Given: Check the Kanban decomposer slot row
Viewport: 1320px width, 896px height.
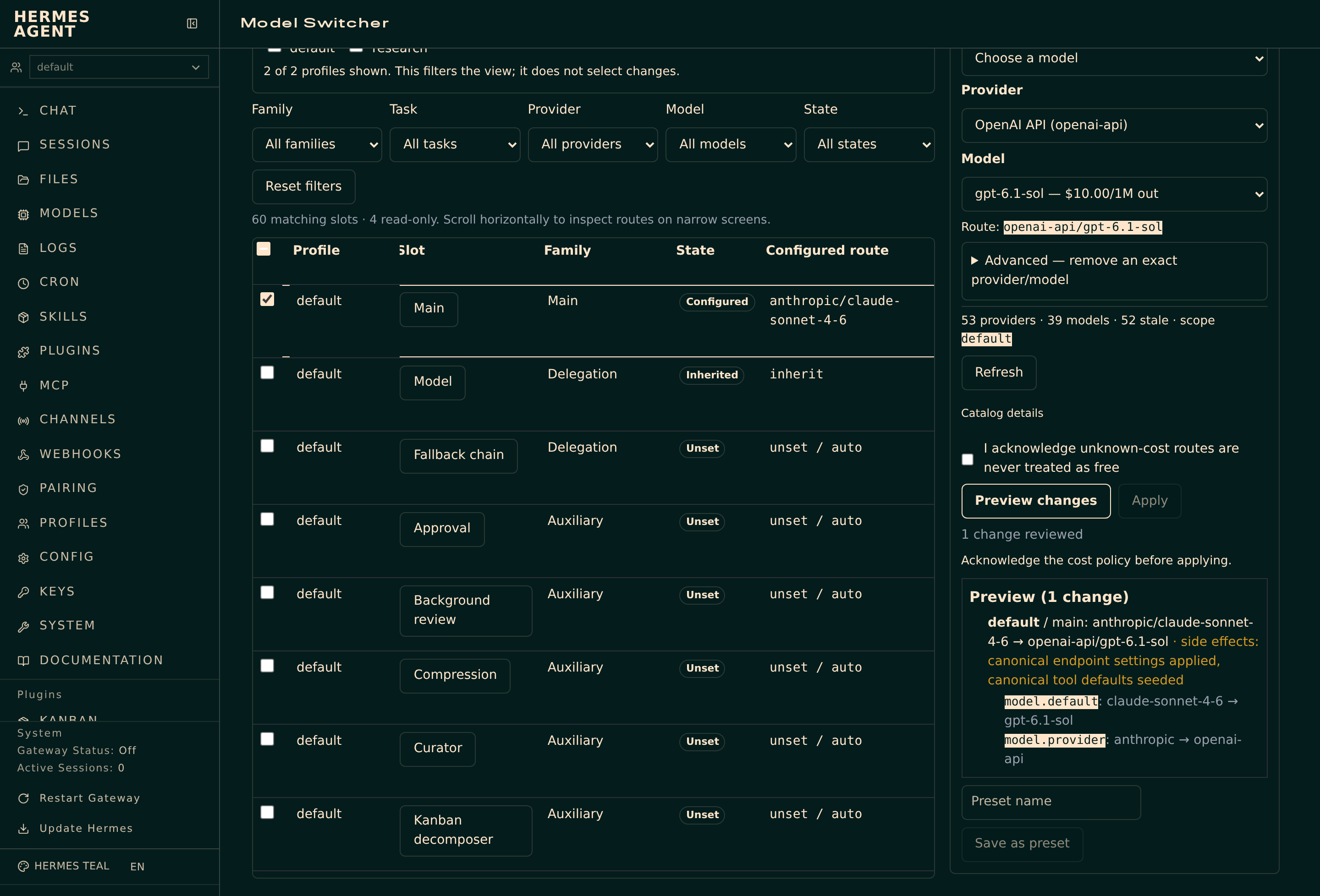Looking at the screenshot, I should [x=267, y=812].
